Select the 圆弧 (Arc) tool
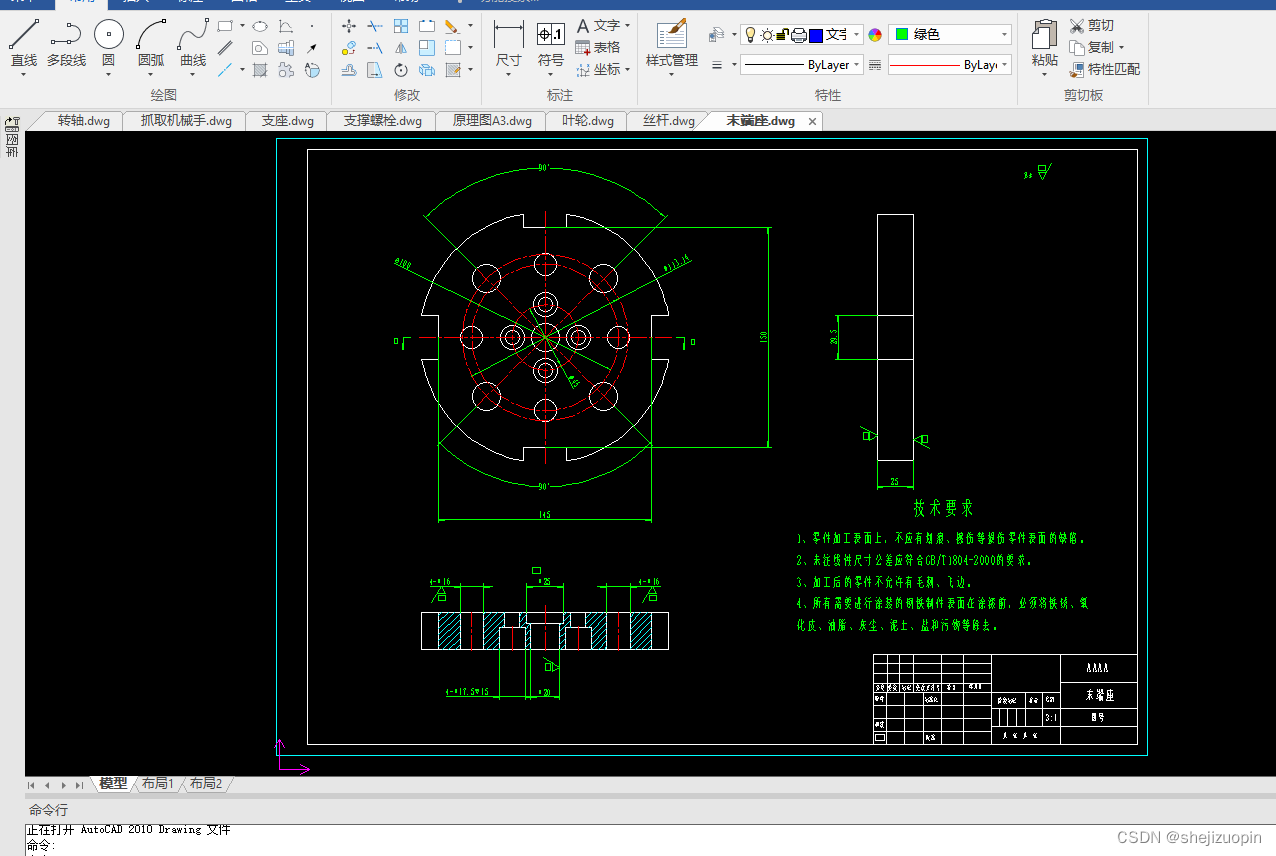Screen dimensions: 1276x856 (x=151, y=44)
